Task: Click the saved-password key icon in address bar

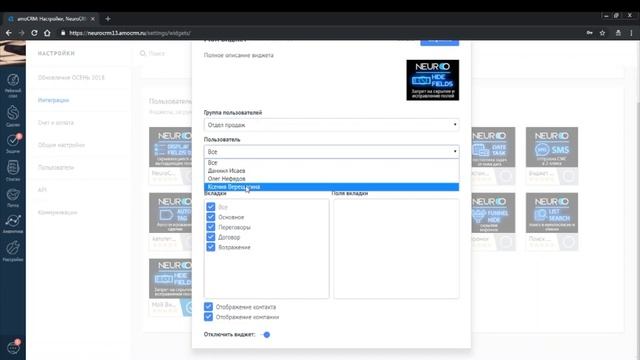Action: (589, 33)
